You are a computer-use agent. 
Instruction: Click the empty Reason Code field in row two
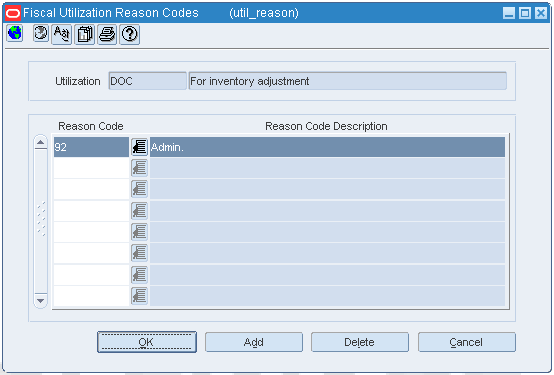click(91, 168)
